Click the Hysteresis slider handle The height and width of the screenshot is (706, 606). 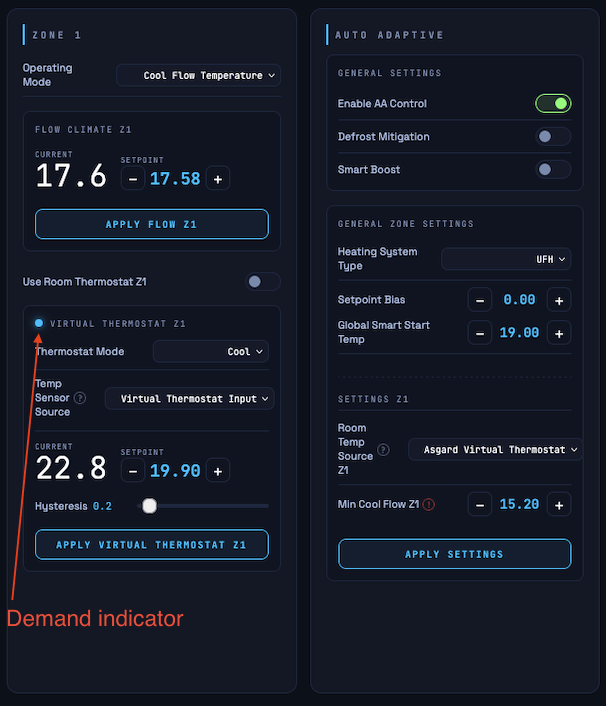pos(149,506)
